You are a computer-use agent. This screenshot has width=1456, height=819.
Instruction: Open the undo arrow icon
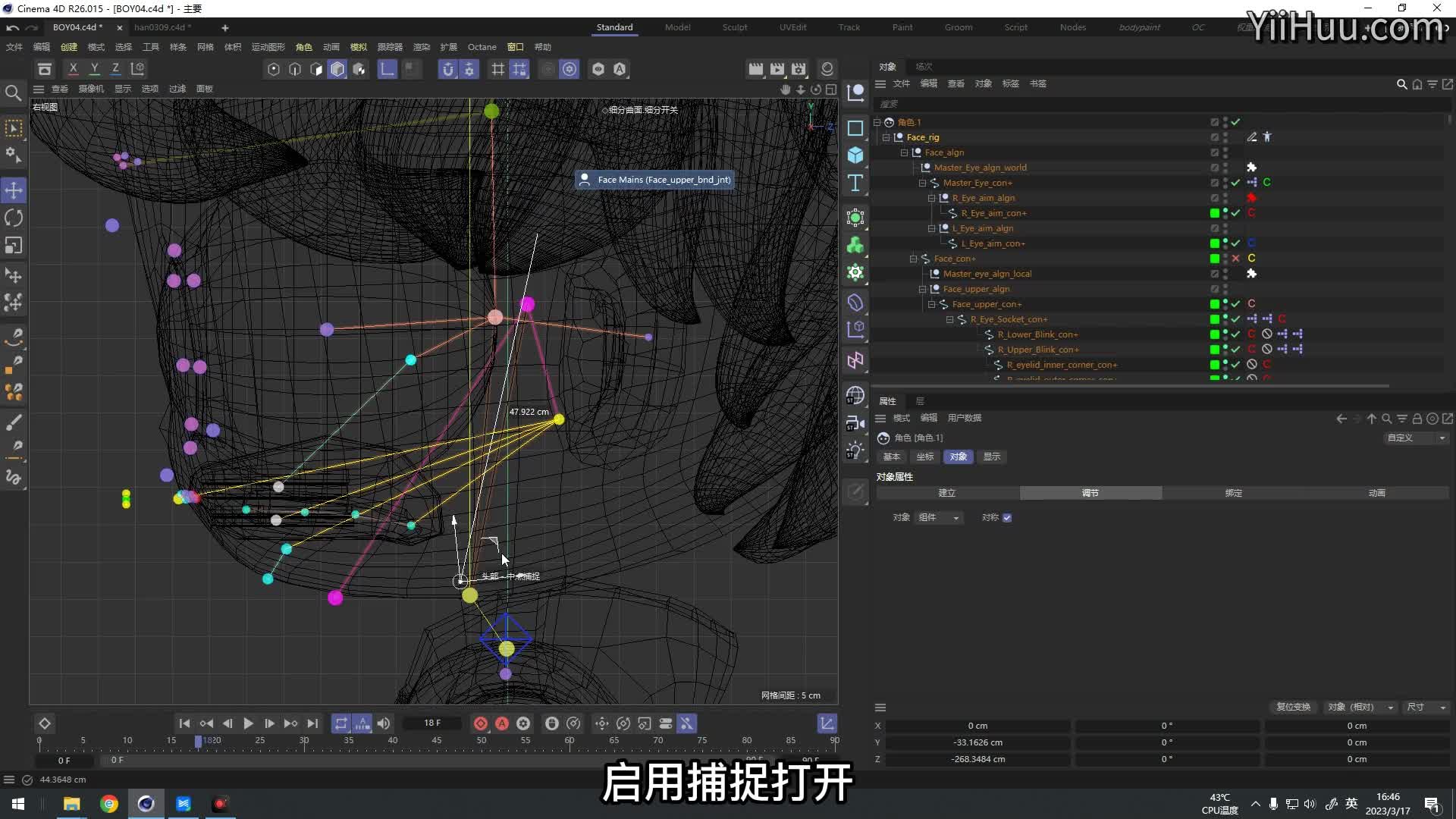tap(13, 27)
